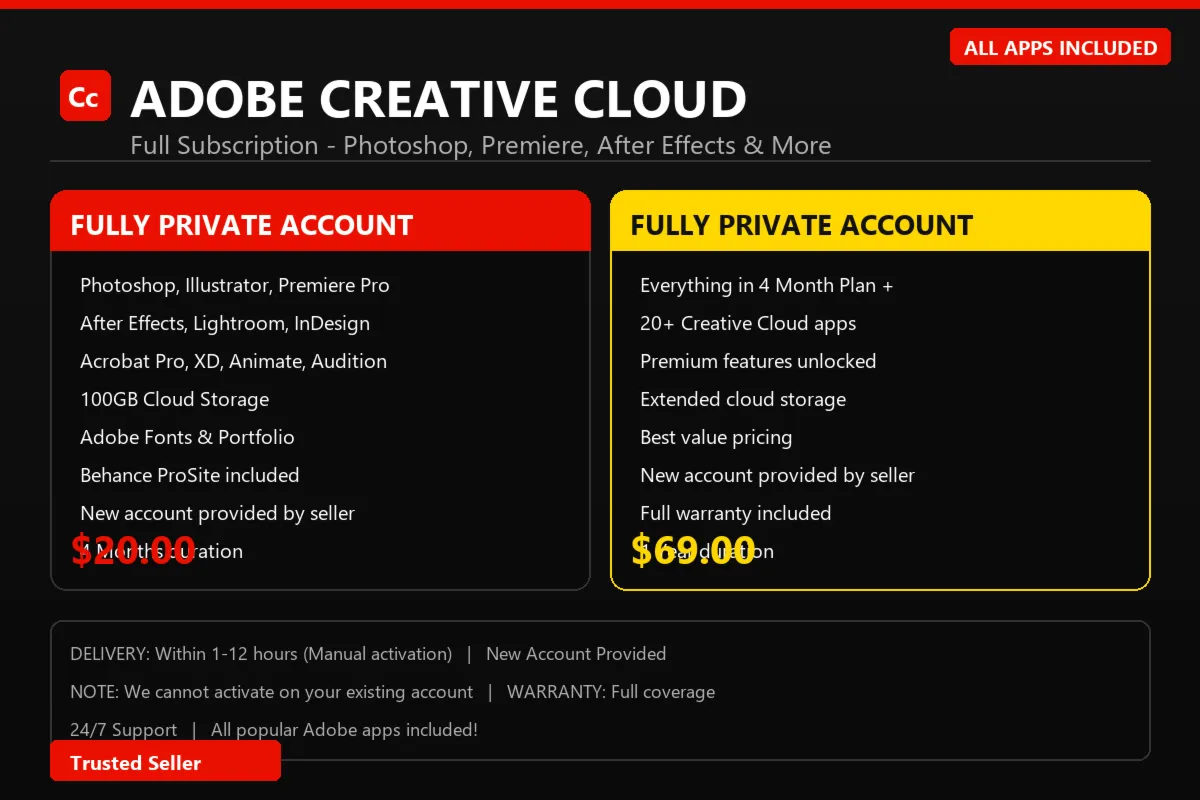Click Photoshop, Illustrator, Premiere Pro line
This screenshot has width=1200, height=800.
coord(235,286)
